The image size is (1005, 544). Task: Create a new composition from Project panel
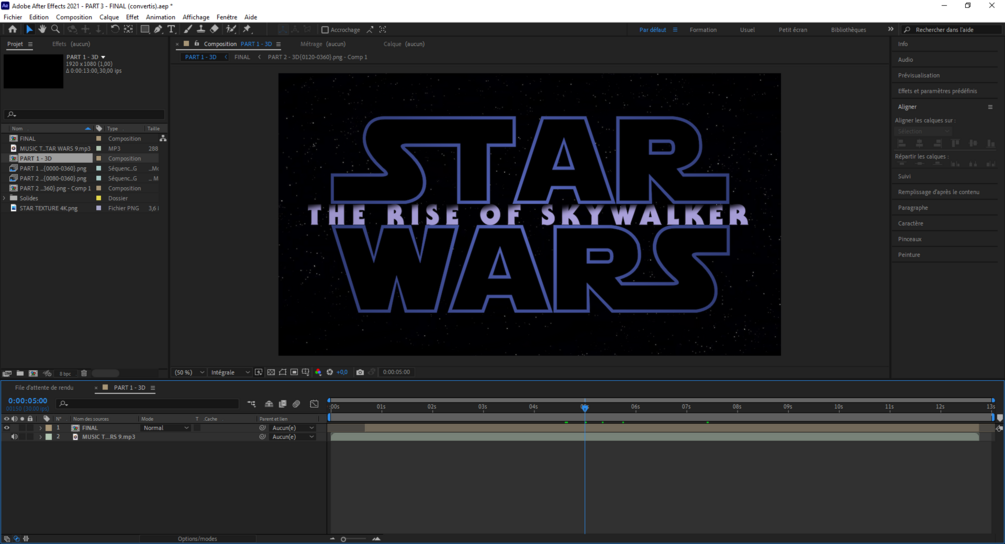click(33, 374)
